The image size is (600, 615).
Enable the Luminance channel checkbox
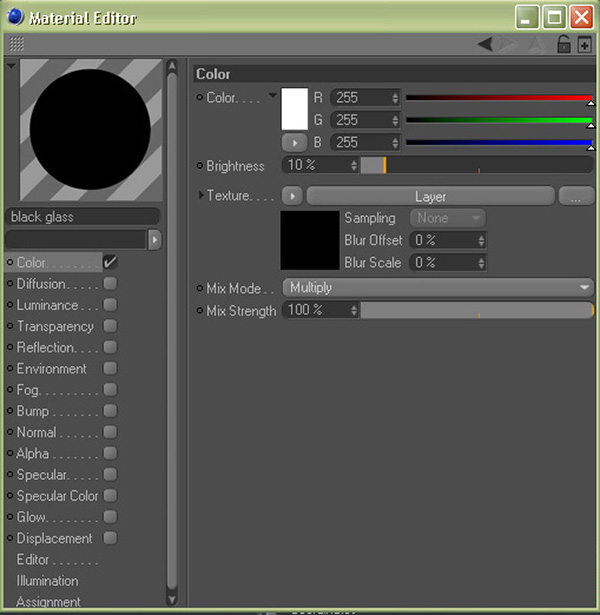coord(110,304)
